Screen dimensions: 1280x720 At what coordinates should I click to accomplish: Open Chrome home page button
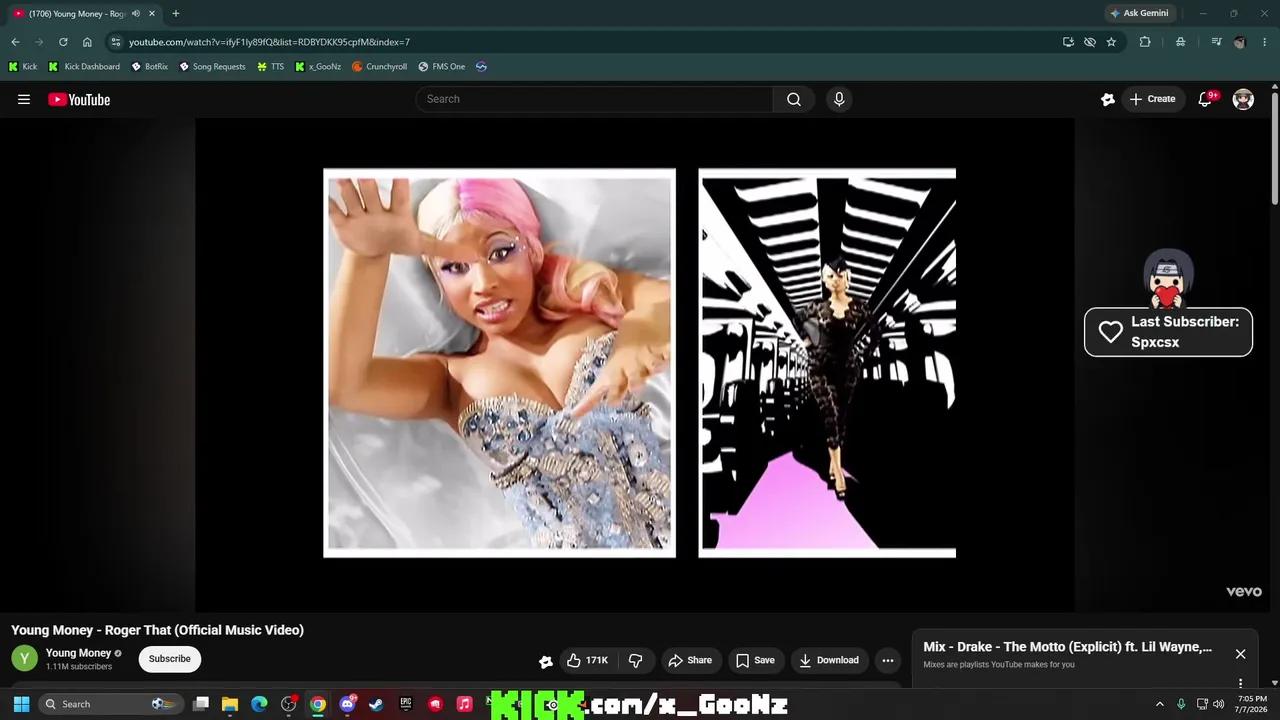pos(87,42)
